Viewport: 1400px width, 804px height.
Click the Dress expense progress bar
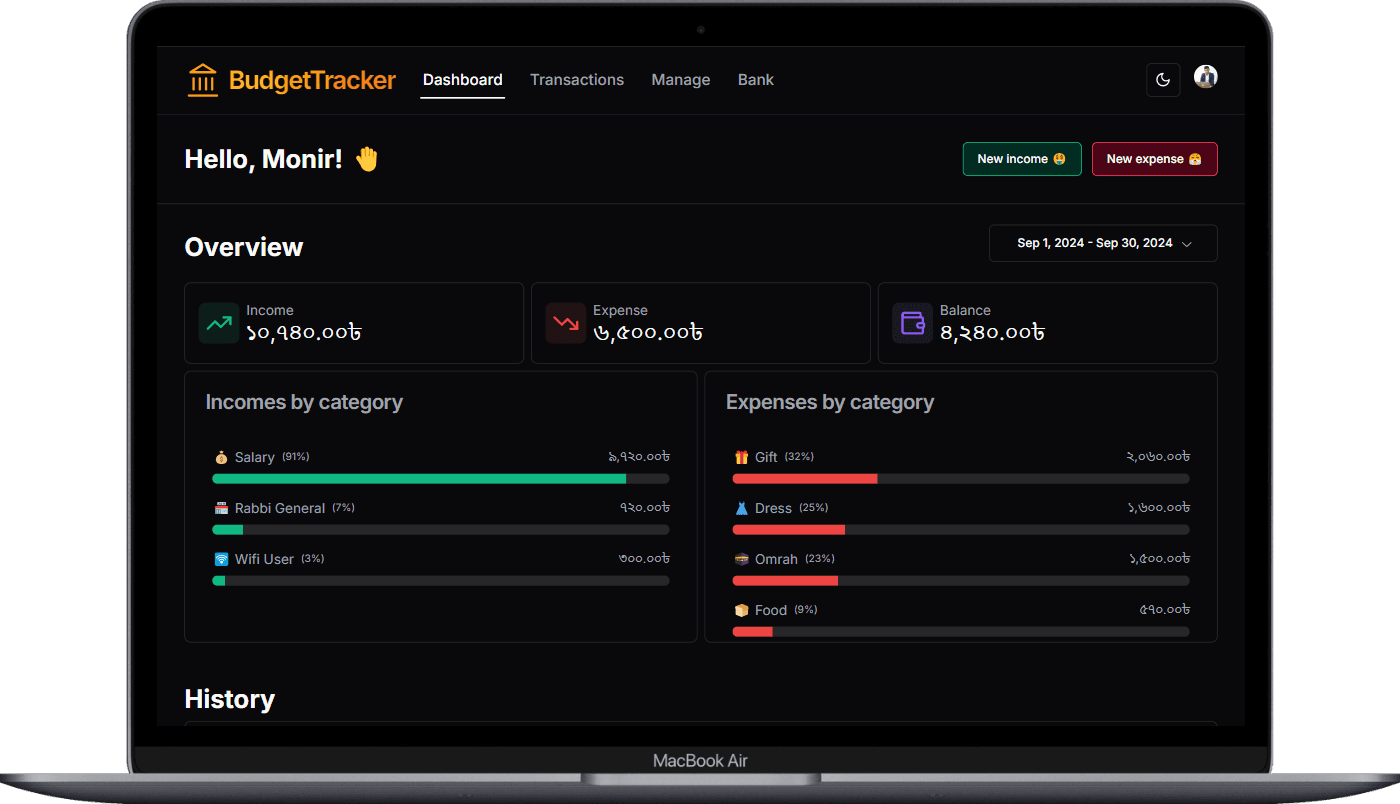tap(961, 530)
